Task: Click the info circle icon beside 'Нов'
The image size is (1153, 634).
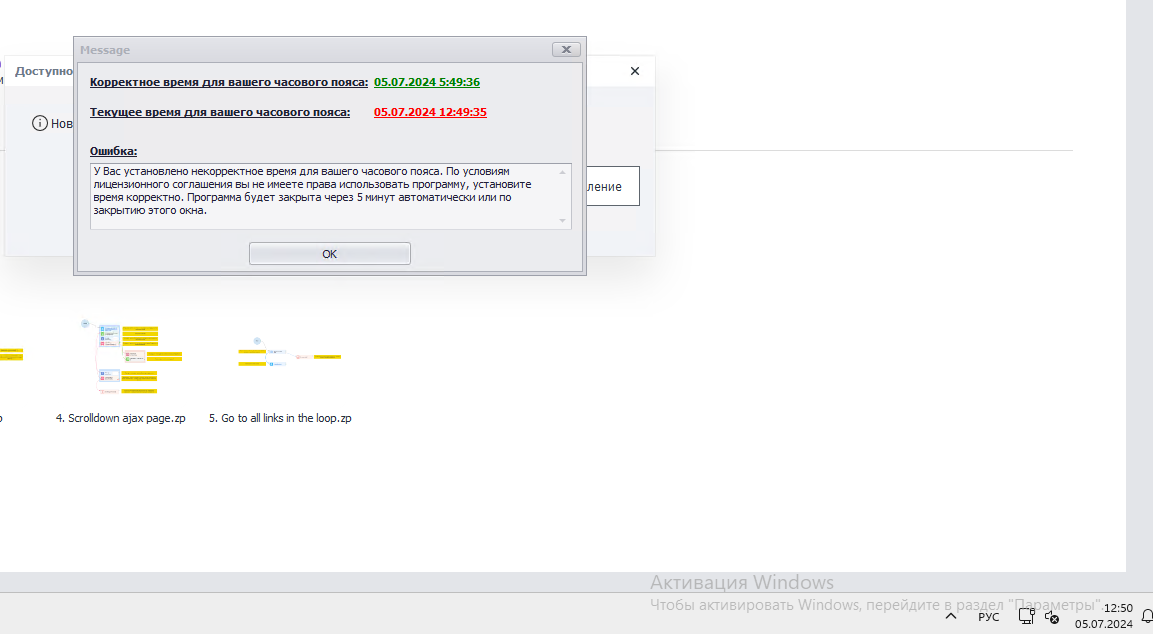Action: pyautogui.click(x=40, y=124)
